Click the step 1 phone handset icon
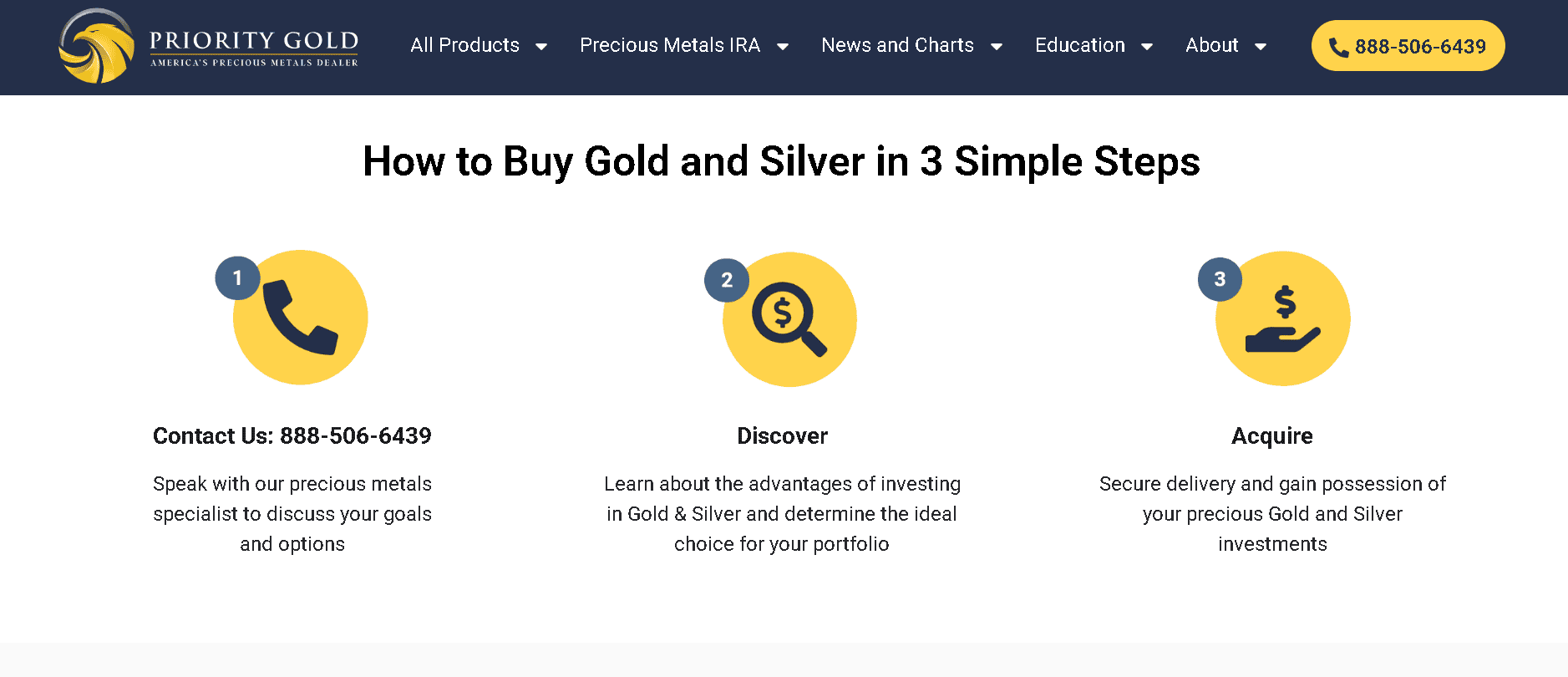The width and height of the screenshot is (1568, 677). click(x=300, y=318)
